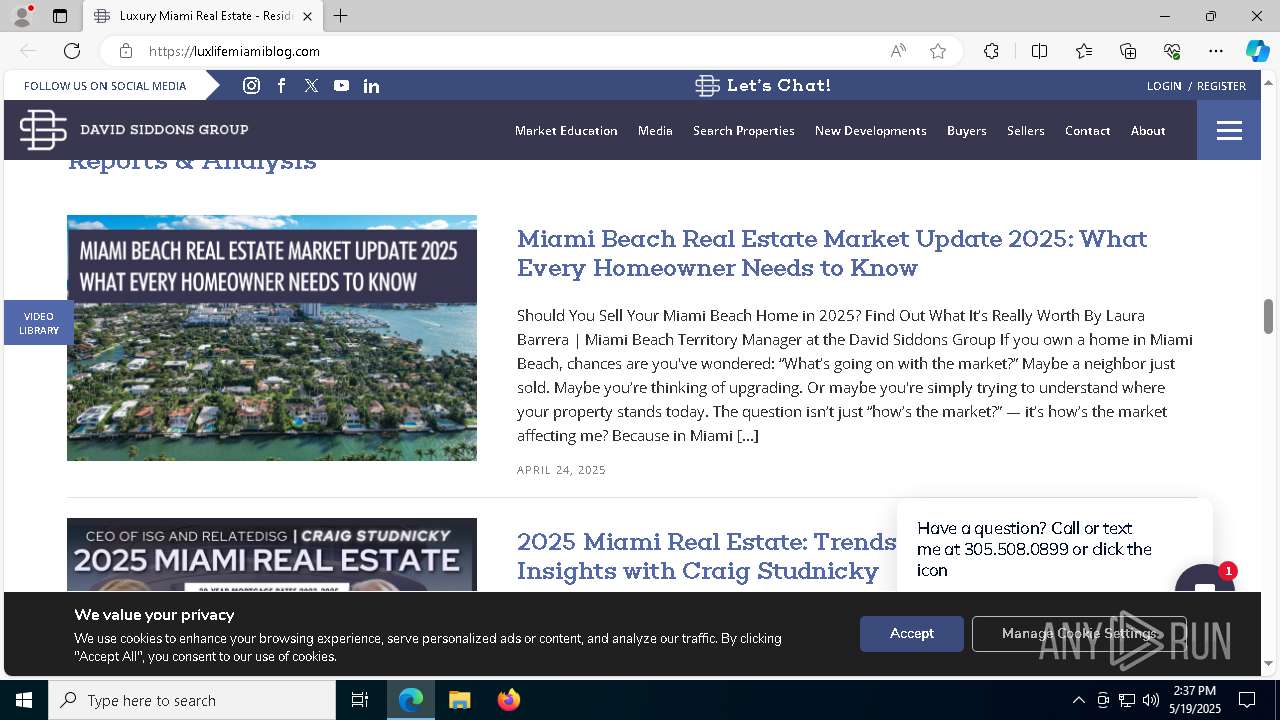Open the Tab actions menu icon
This screenshot has width=1280, height=720.
click(60, 16)
